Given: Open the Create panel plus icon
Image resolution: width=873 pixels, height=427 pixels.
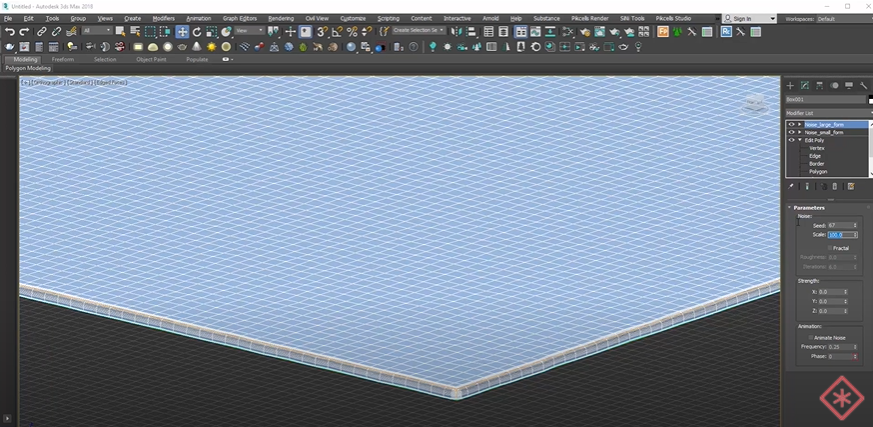Looking at the screenshot, I should pos(790,86).
